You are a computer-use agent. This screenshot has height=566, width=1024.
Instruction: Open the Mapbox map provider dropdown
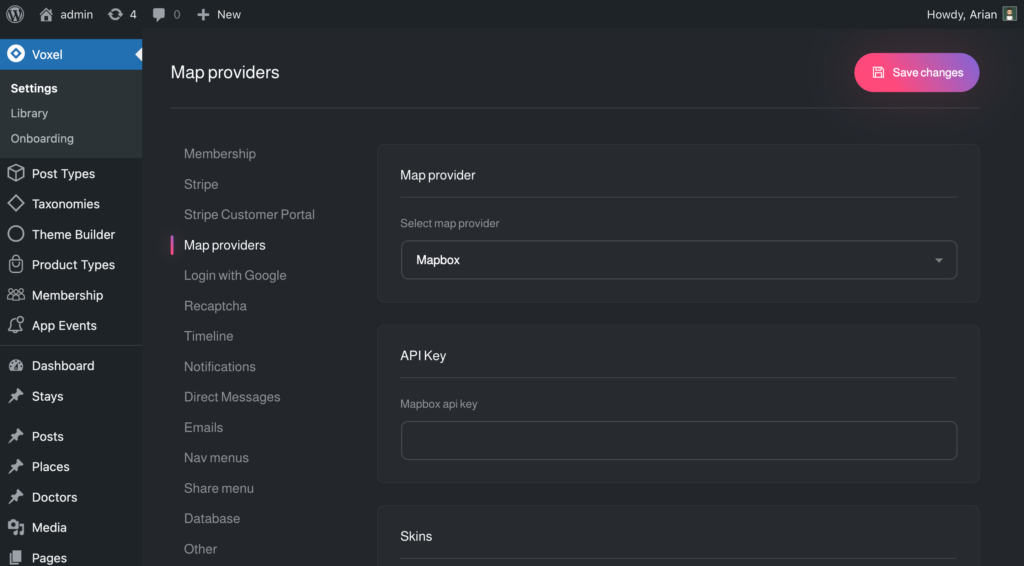(x=678, y=260)
